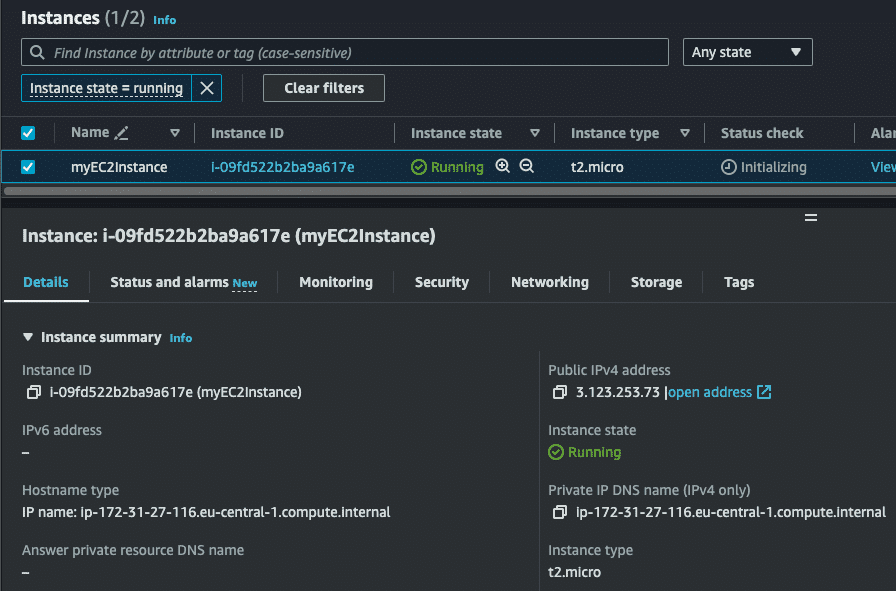Open the Info link beside Instance summary

click(x=181, y=338)
